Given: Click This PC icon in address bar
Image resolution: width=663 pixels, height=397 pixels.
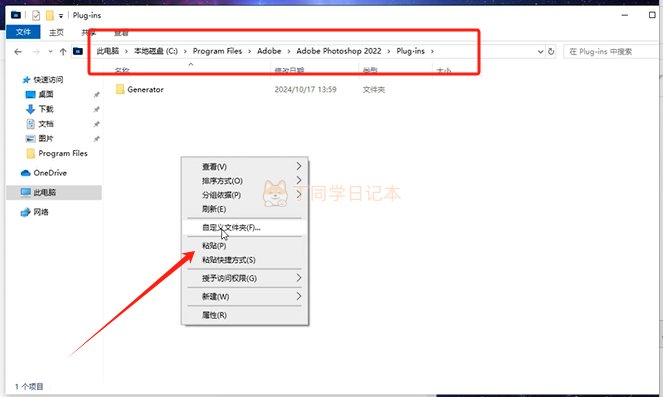Looking at the screenshot, I should pos(78,52).
